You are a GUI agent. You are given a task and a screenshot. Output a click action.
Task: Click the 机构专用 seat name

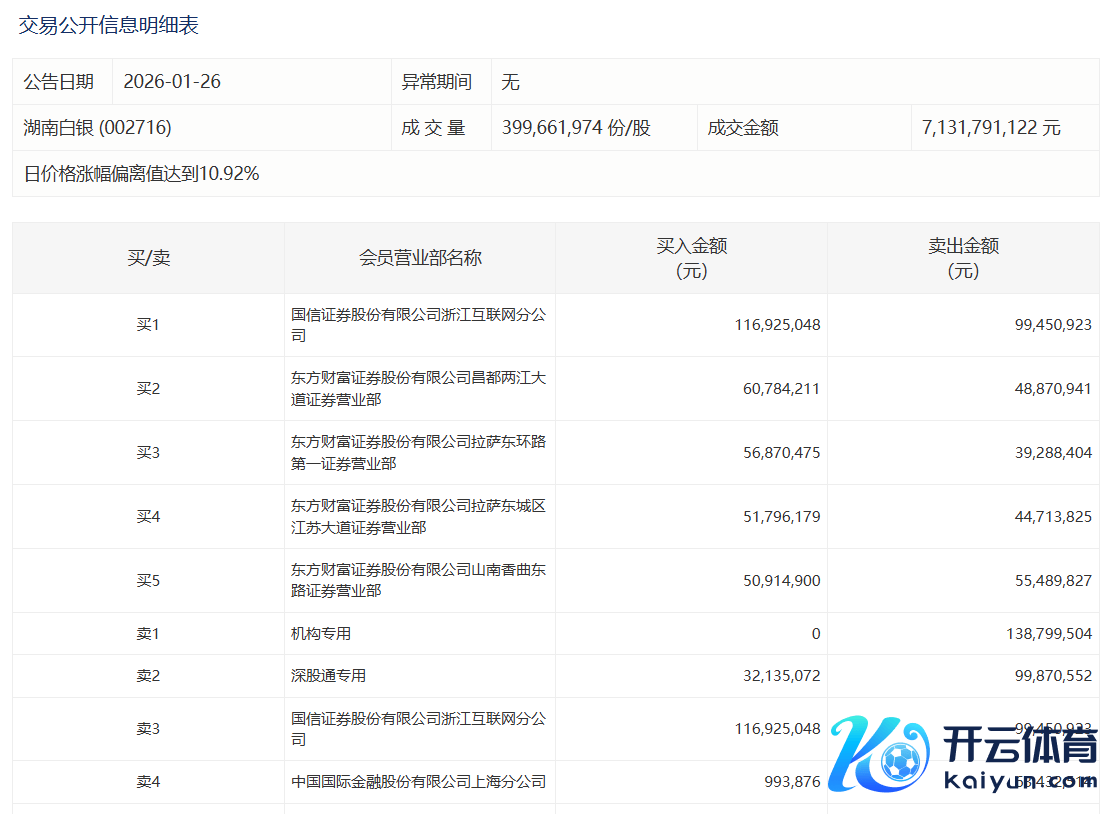point(321,634)
